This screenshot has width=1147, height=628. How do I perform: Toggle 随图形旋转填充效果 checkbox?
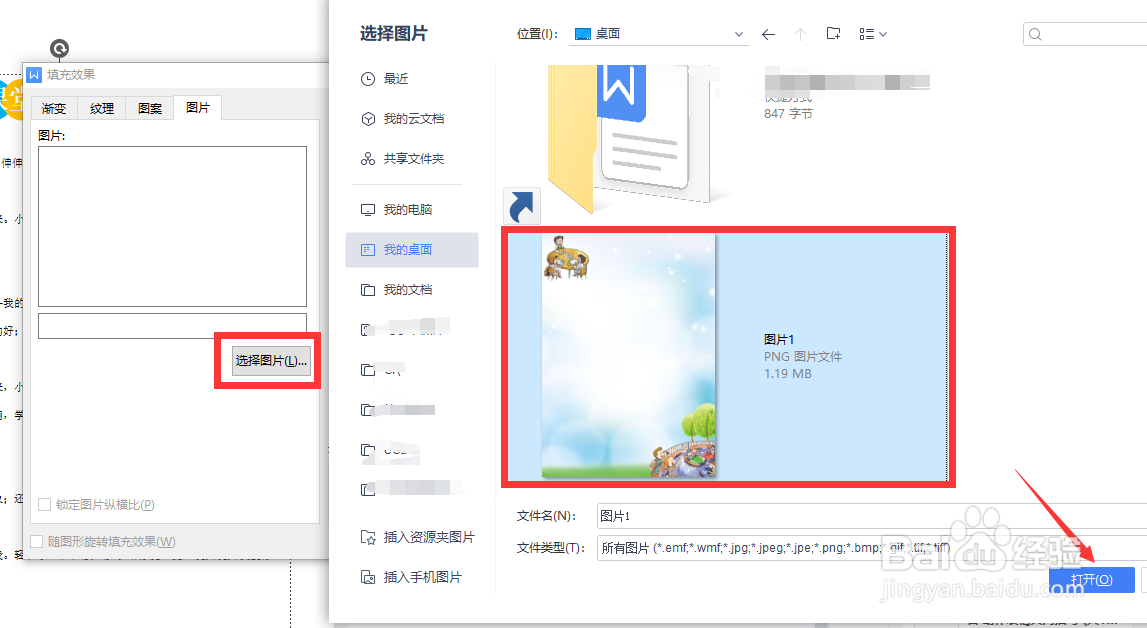(x=37, y=542)
